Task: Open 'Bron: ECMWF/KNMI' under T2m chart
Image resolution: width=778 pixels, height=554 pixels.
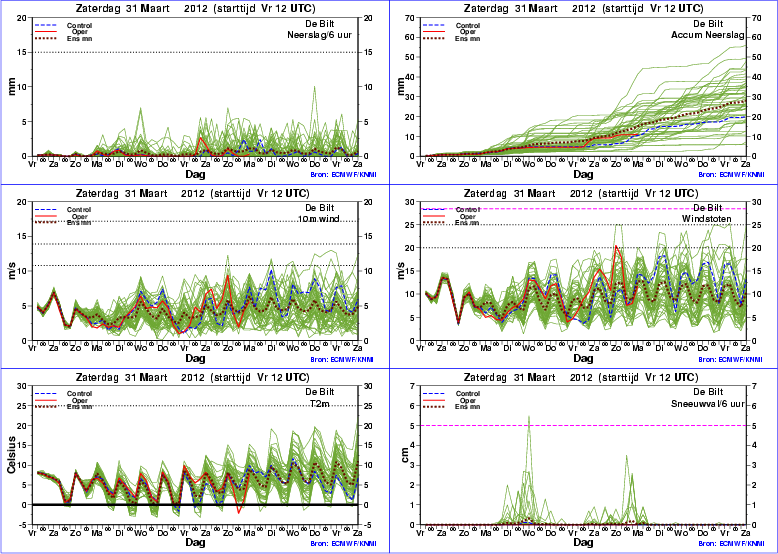Action: pos(343,544)
